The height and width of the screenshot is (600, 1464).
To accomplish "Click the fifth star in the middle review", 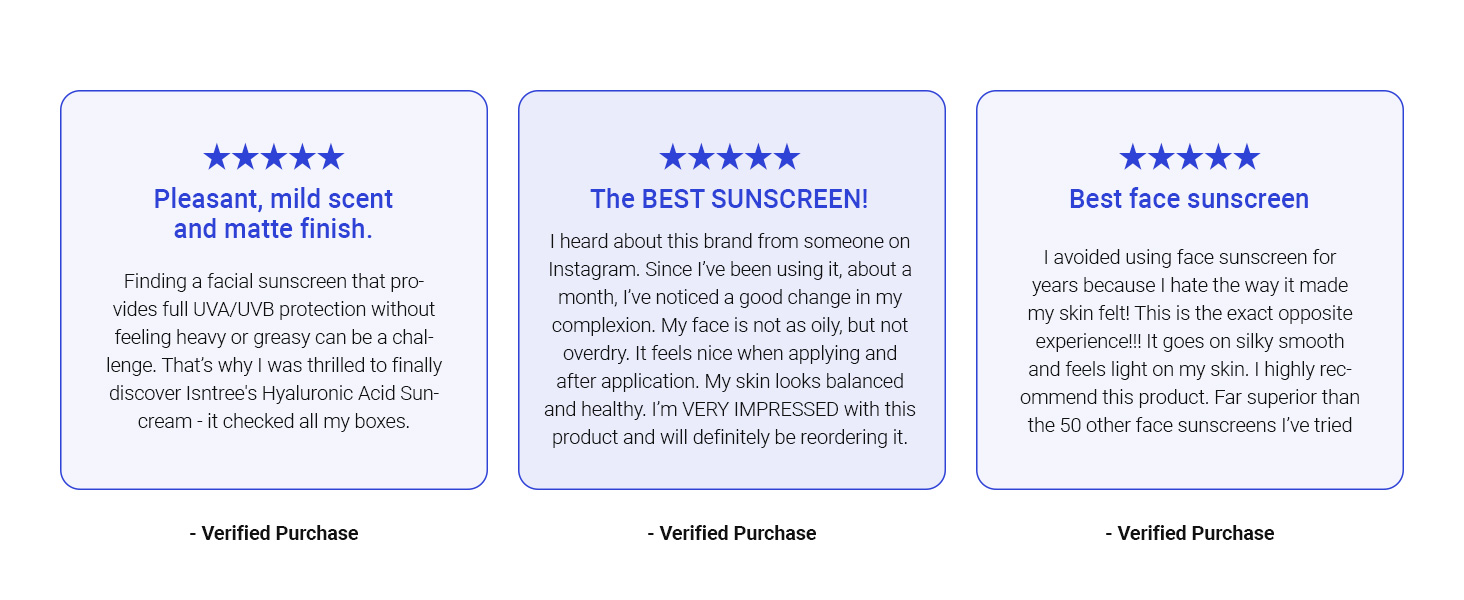I will (x=788, y=157).
